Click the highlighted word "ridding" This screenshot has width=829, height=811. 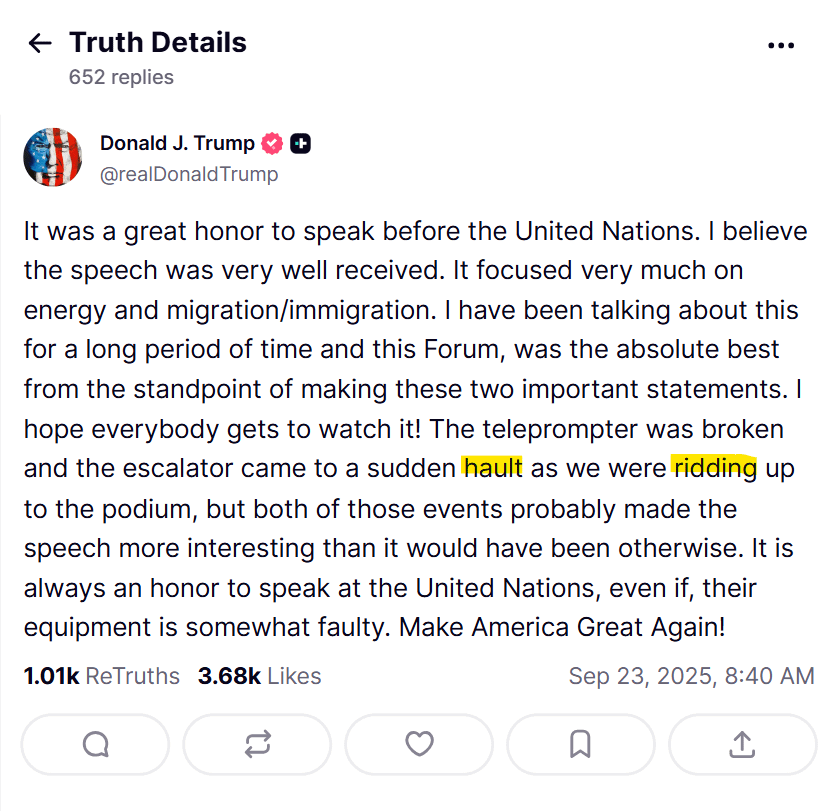(x=715, y=467)
